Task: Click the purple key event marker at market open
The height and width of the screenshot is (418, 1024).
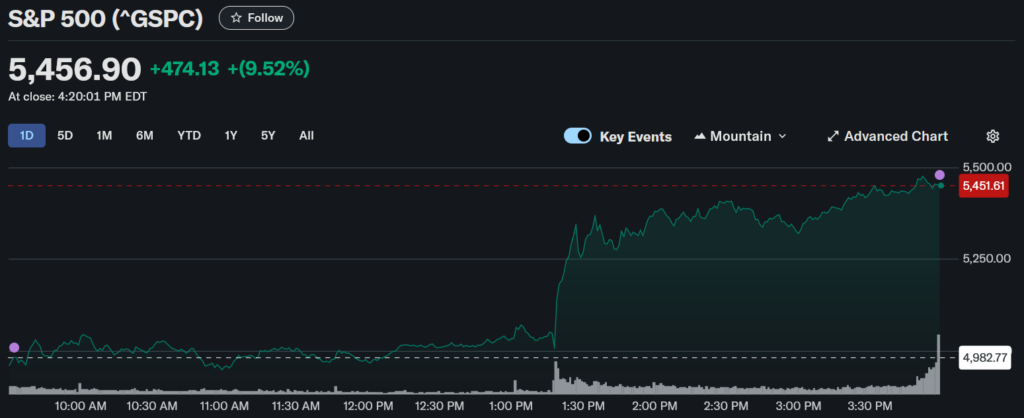Action: coord(14,347)
